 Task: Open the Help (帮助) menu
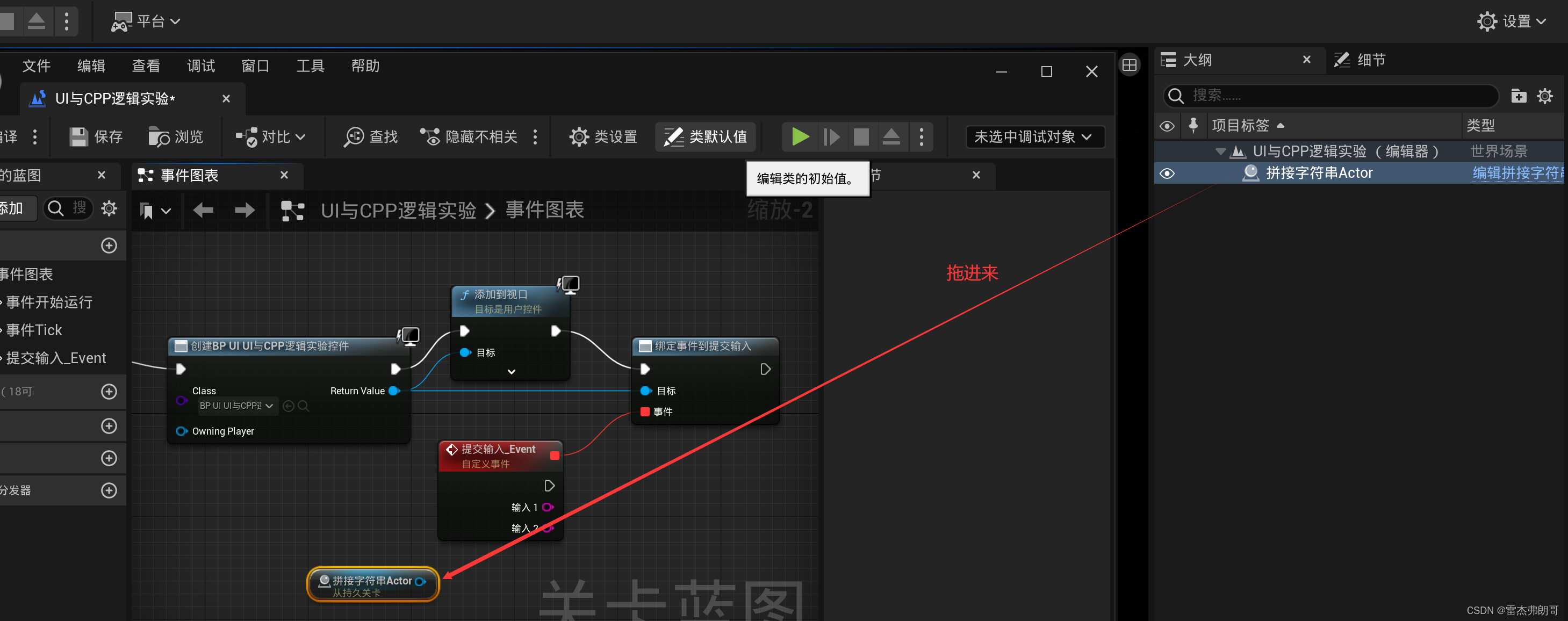click(365, 66)
